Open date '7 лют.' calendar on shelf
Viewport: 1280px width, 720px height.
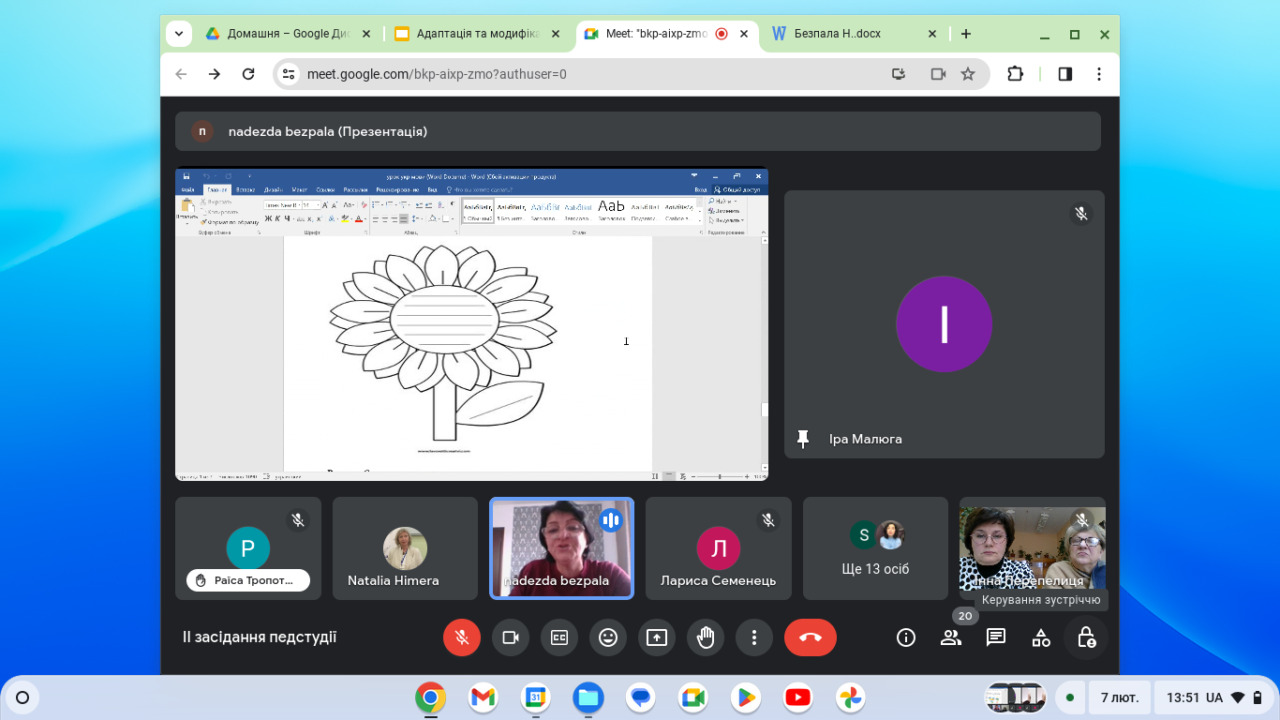(x=1119, y=697)
